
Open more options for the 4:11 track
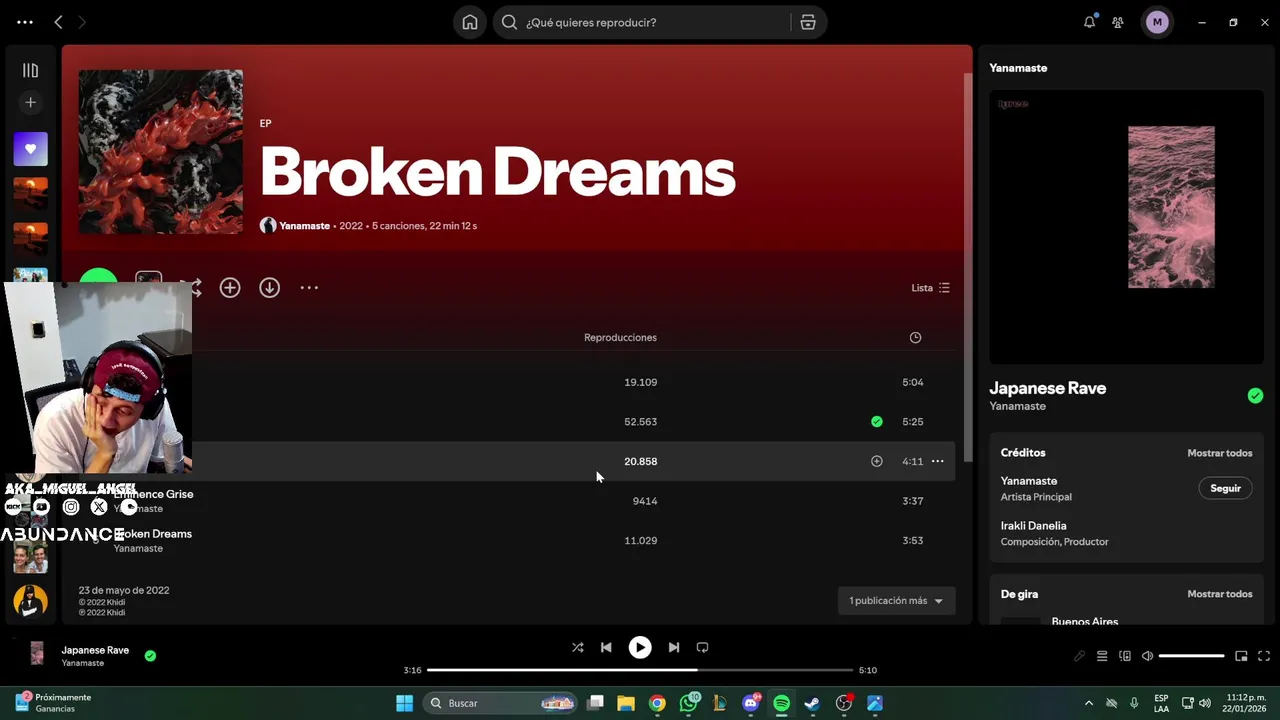pyautogui.click(x=937, y=461)
